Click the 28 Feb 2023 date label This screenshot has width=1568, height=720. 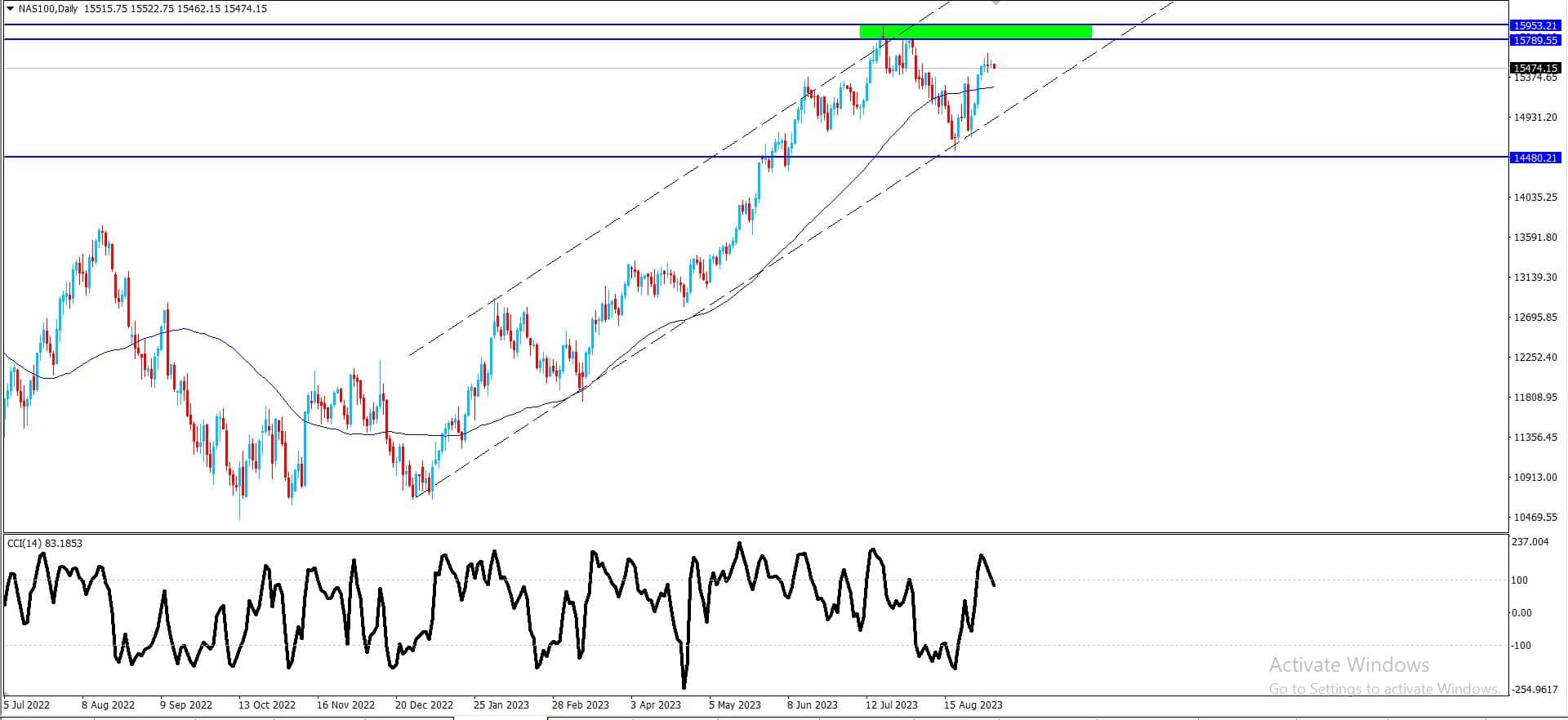click(581, 705)
